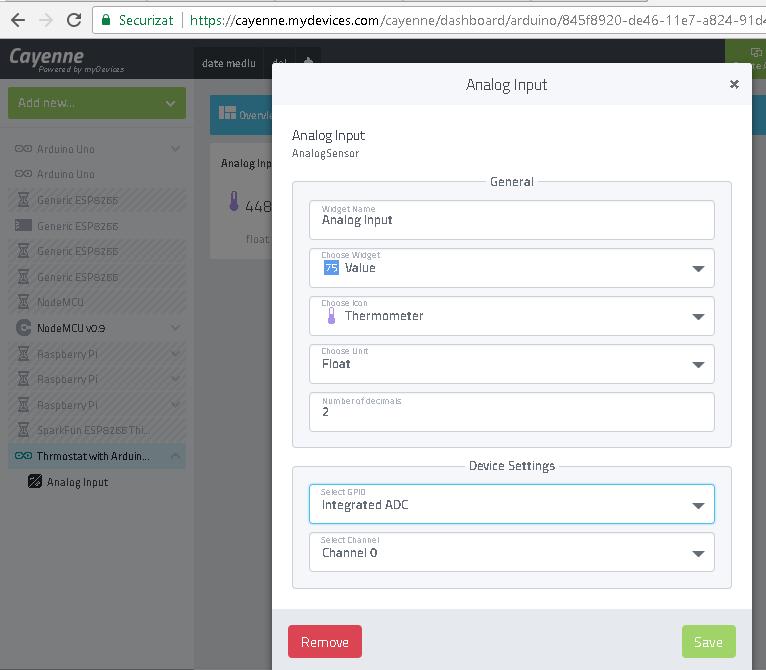Close the Analog Input dialog
766x670 pixels.
(734, 84)
